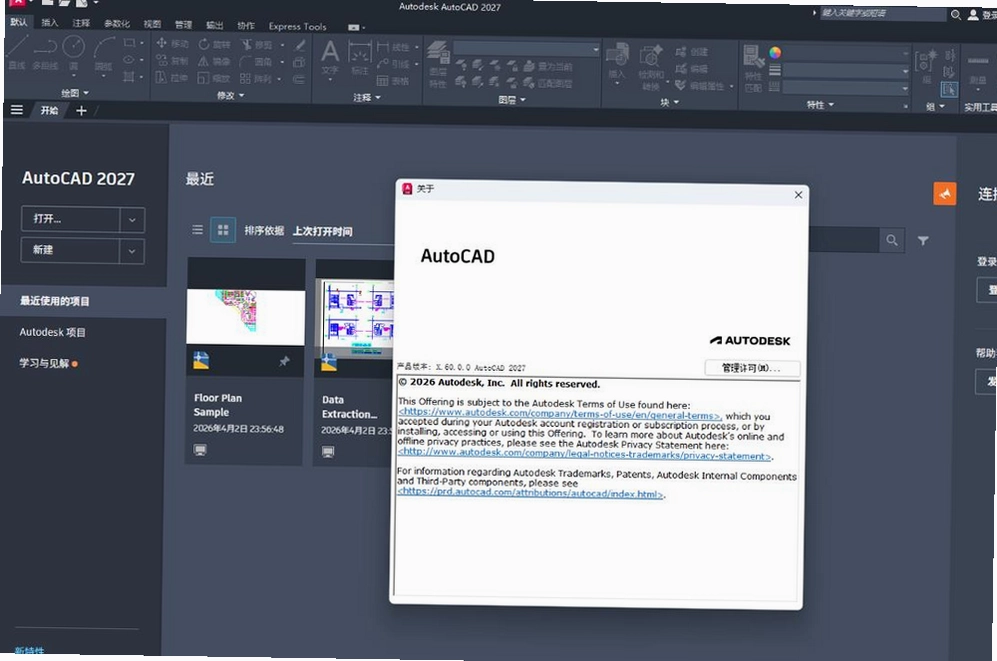The width and height of the screenshot is (997, 661).
Task: Open the attributions index.html link
Action: (x=531, y=493)
